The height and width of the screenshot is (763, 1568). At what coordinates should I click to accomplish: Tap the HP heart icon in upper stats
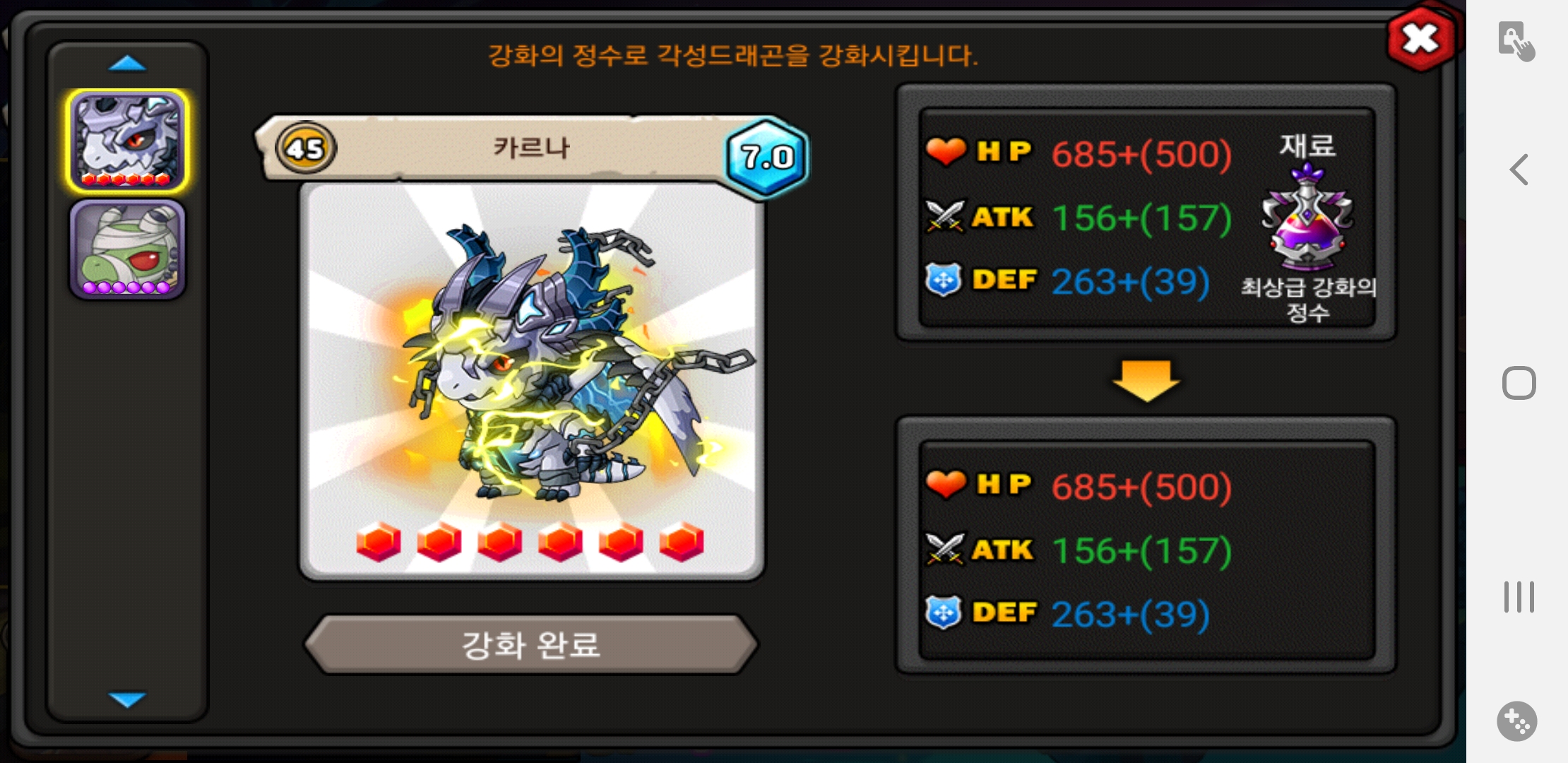pos(945,151)
